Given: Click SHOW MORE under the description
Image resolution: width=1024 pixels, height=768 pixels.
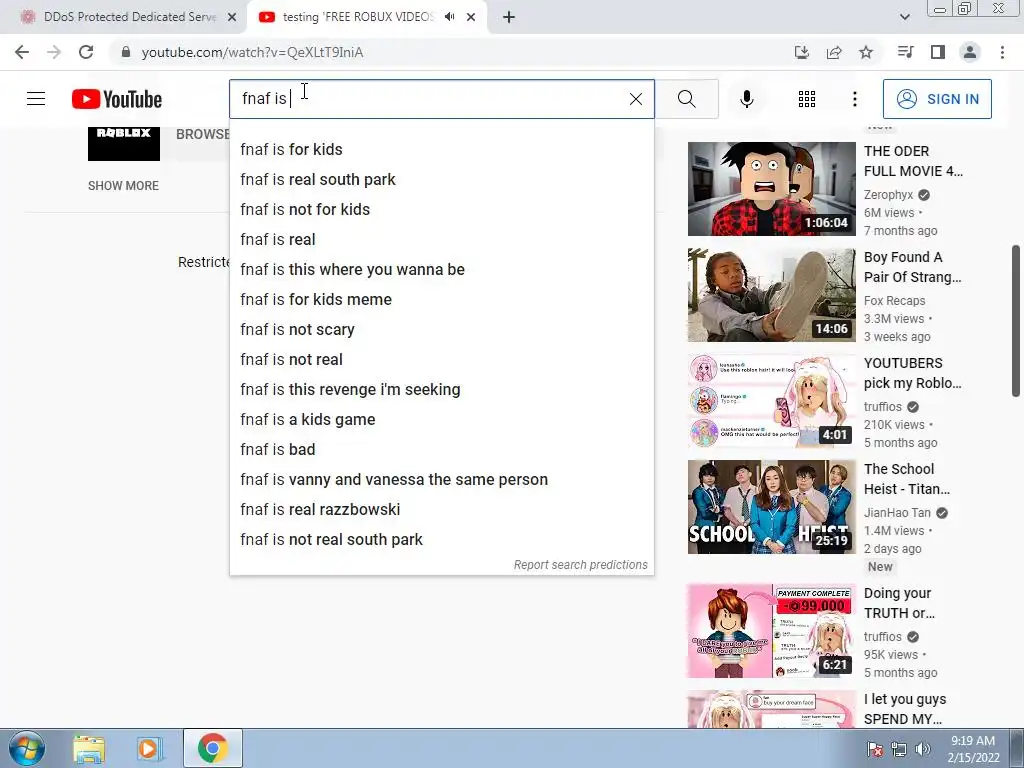Looking at the screenshot, I should [x=123, y=185].
